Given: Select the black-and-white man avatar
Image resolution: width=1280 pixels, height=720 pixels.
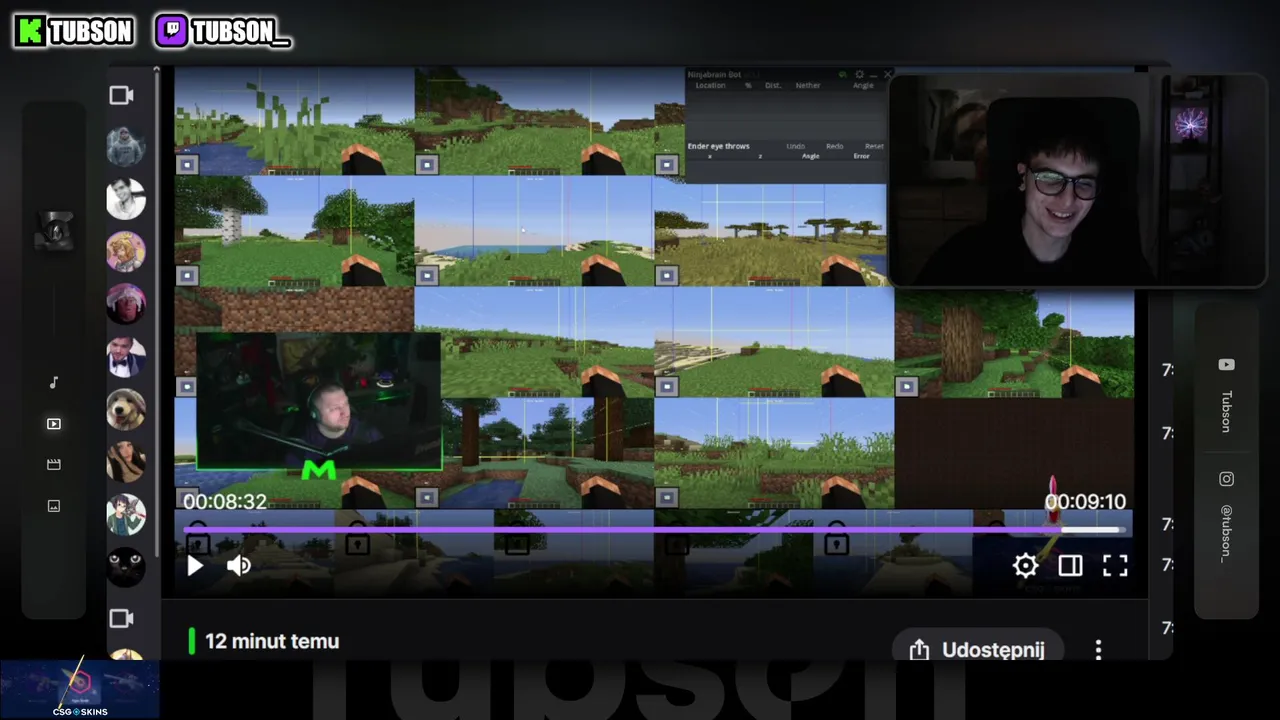Looking at the screenshot, I should click(126, 199).
